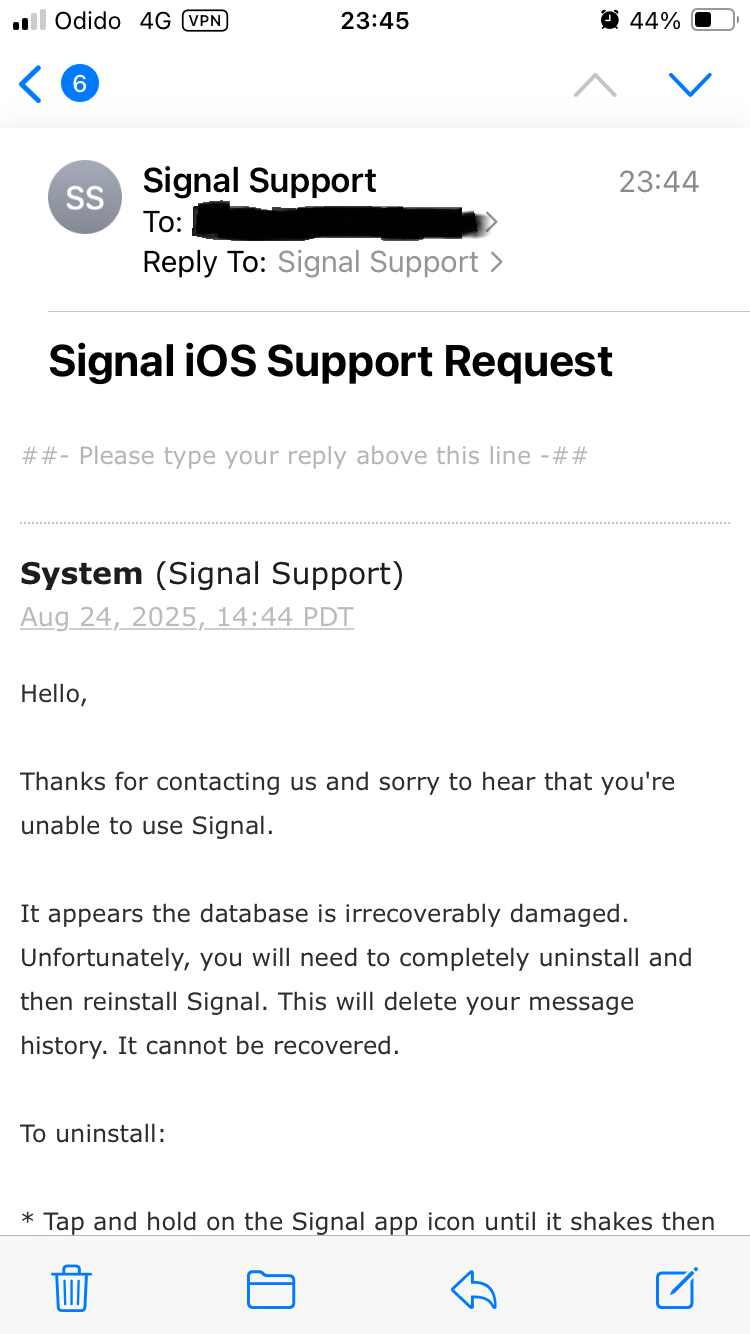Open reply options with the reply arrow
The image size is (750, 1334).
pos(474,1289)
